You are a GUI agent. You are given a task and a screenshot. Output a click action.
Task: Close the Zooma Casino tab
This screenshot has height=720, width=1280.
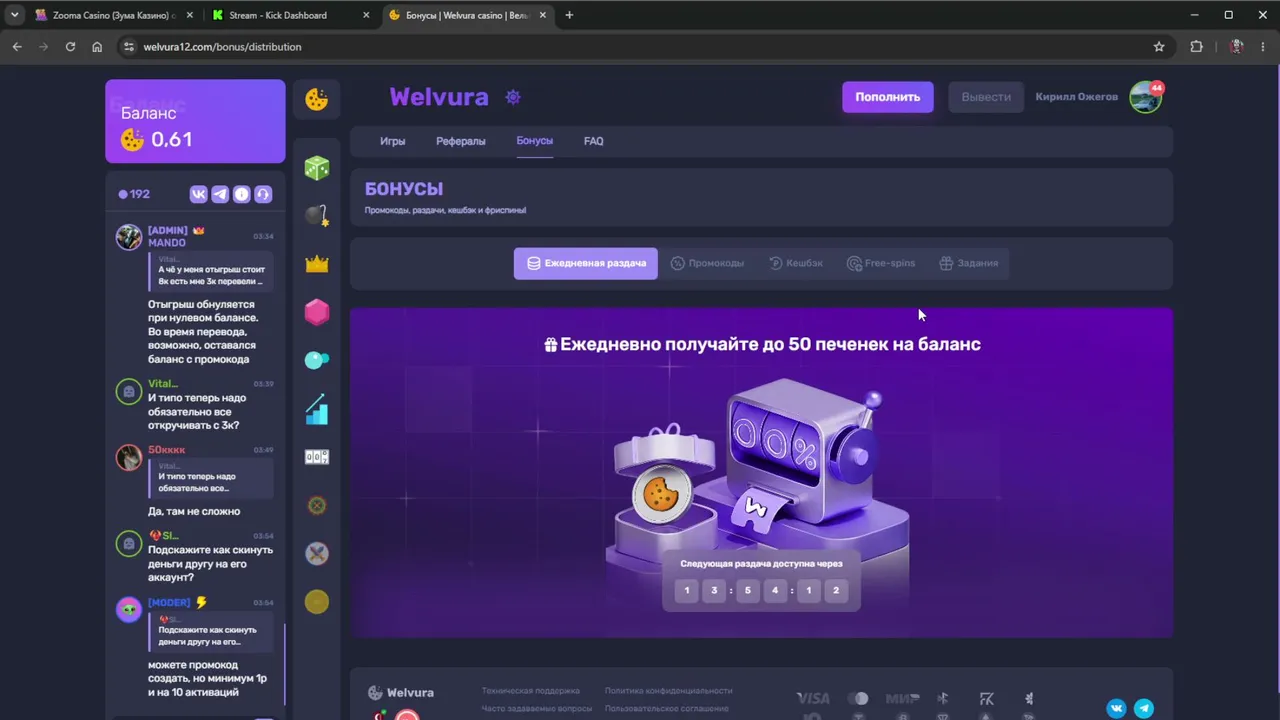point(189,15)
